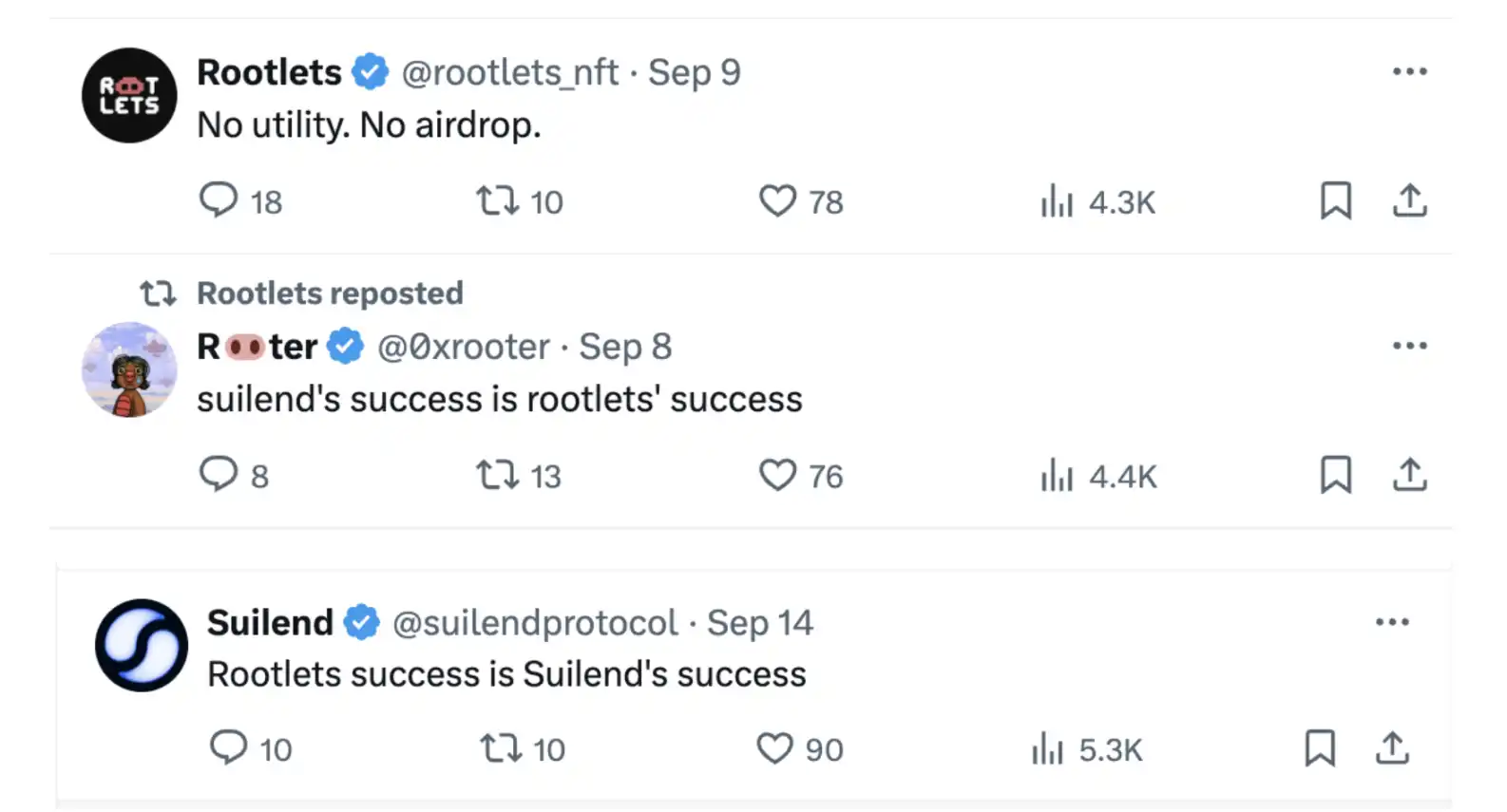
Task: Click the Suilend profile avatar
Action: (142, 645)
